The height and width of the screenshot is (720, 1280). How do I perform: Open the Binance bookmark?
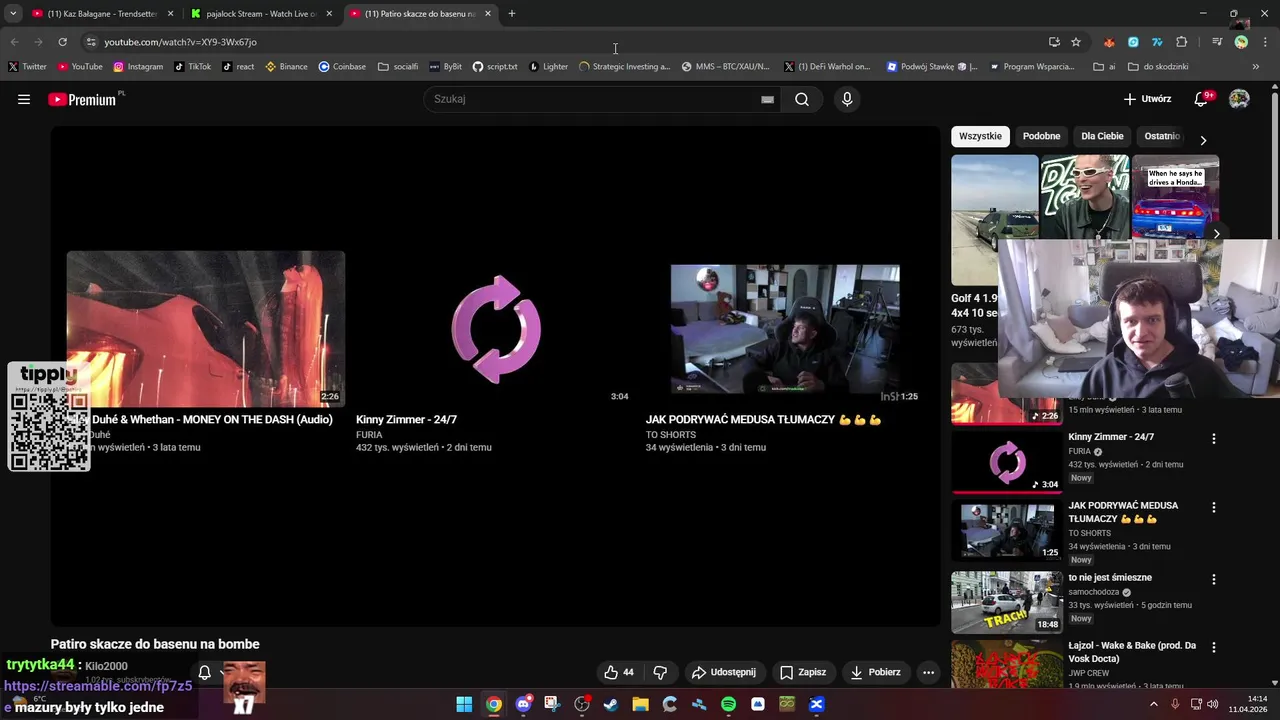[287, 66]
